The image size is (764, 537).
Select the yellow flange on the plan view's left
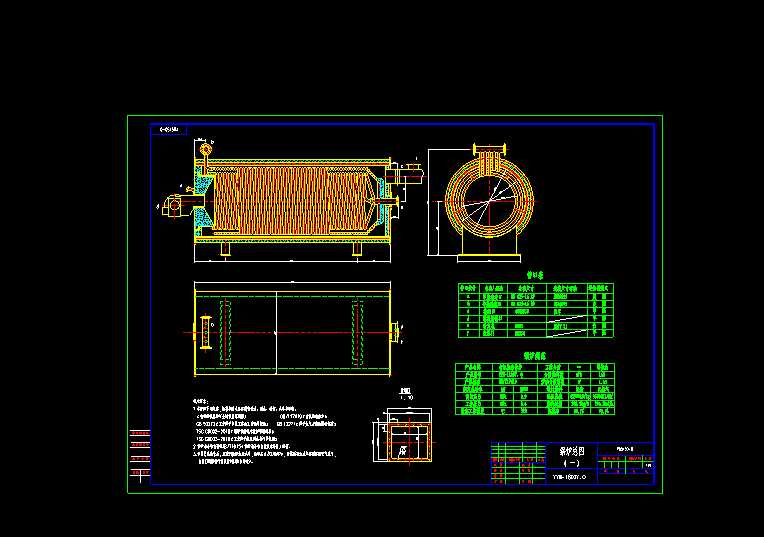click(206, 332)
